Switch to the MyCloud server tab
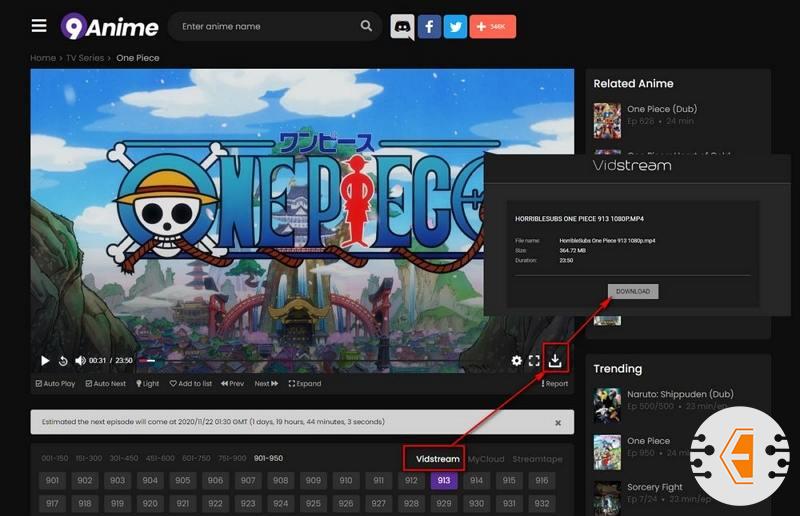This screenshot has height=516, width=800. (486, 459)
